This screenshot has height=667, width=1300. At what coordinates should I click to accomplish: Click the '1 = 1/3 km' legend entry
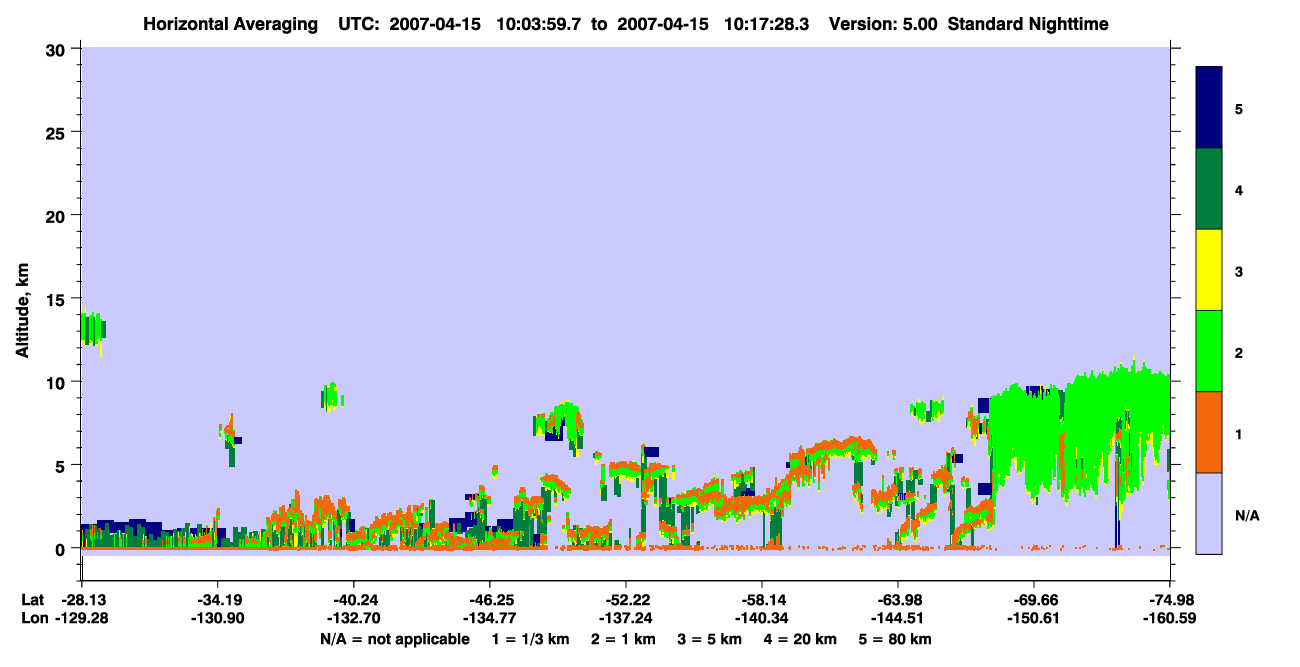pos(531,639)
